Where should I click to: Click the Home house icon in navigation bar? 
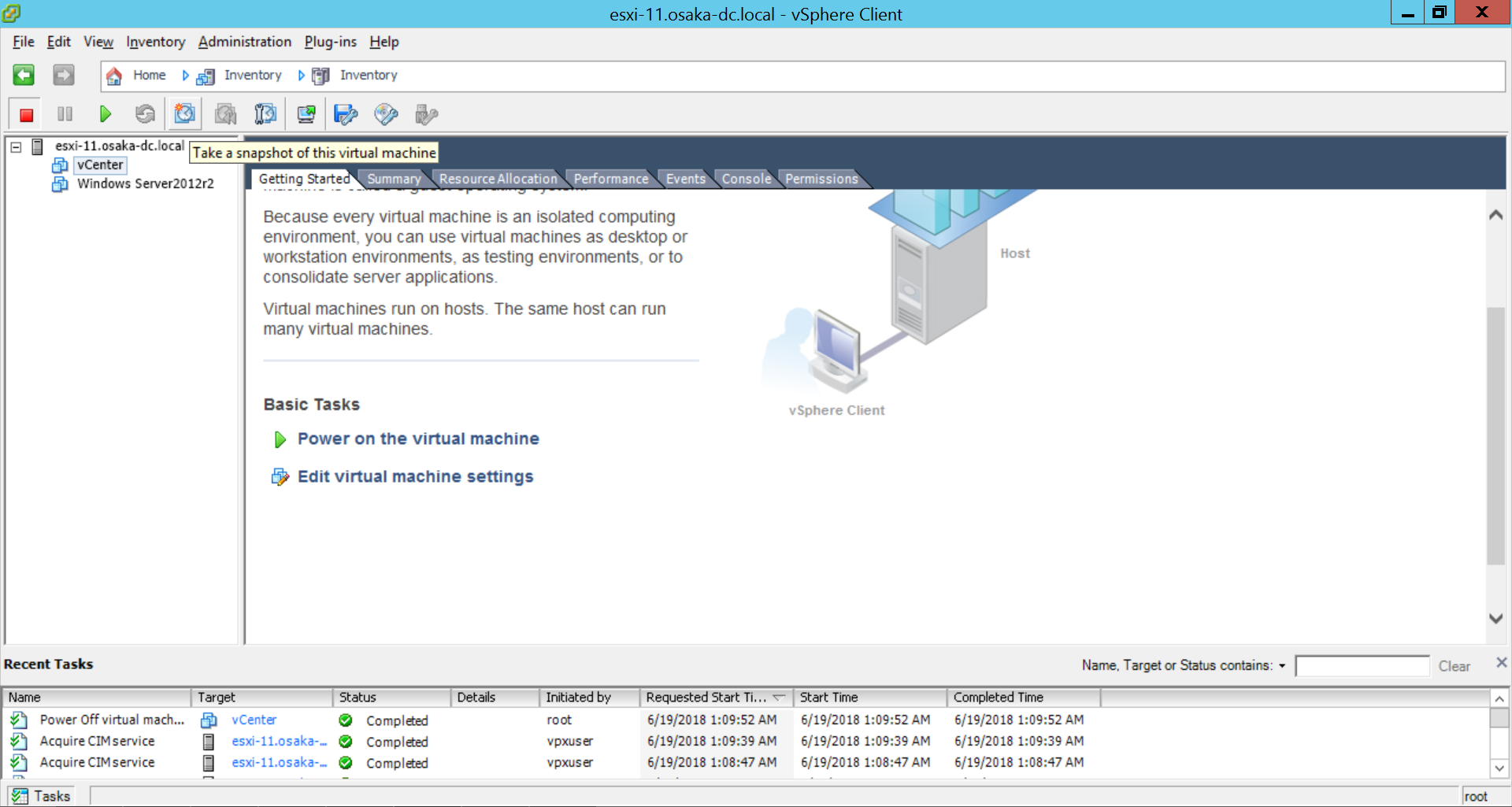coord(114,76)
